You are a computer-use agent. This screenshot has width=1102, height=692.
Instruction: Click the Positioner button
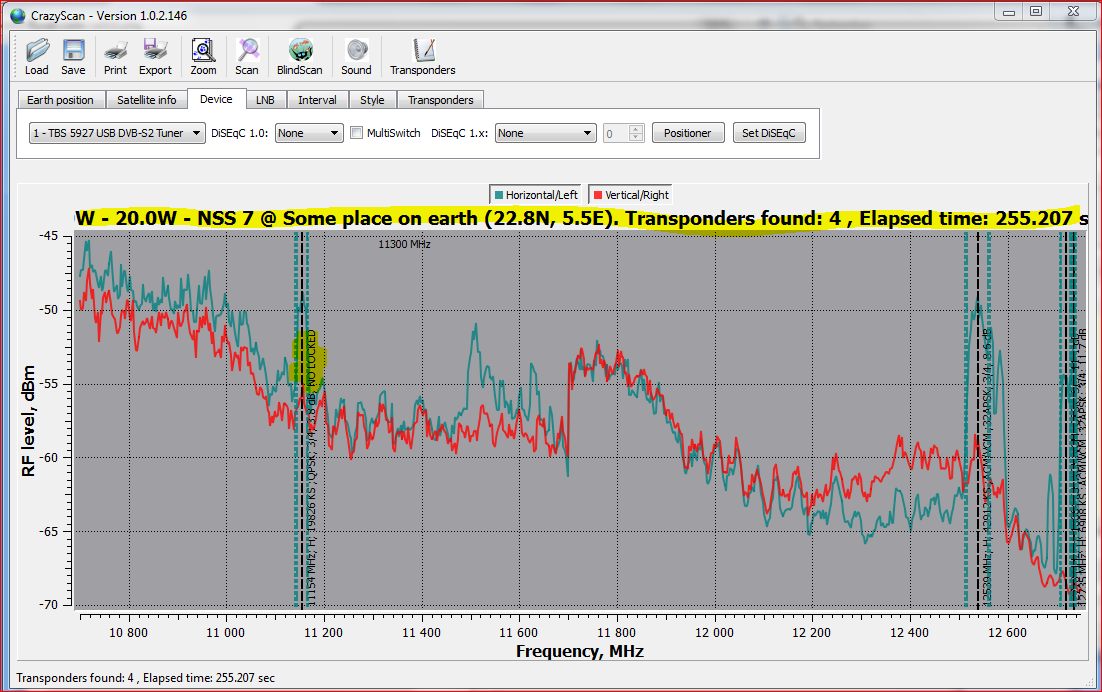[688, 133]
